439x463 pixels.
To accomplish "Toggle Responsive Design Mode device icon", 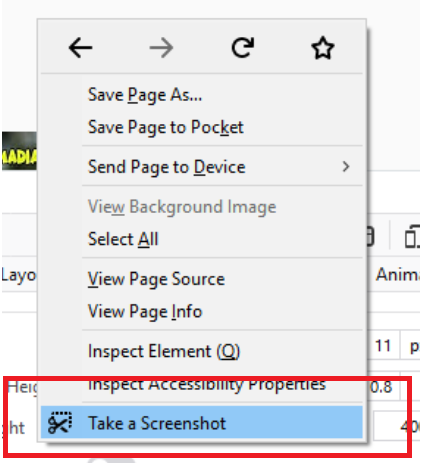I will click(412, 237).
